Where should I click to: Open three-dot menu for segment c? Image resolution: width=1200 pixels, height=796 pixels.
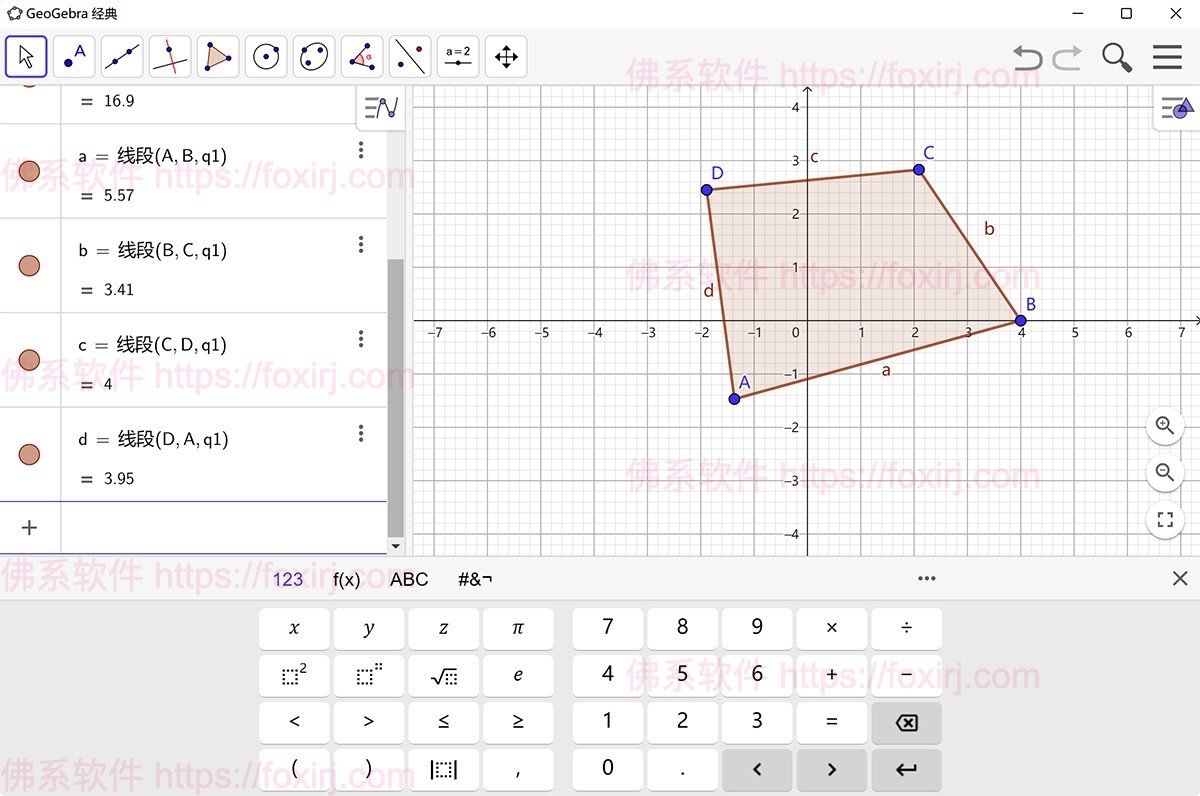(x=361, y=339)
